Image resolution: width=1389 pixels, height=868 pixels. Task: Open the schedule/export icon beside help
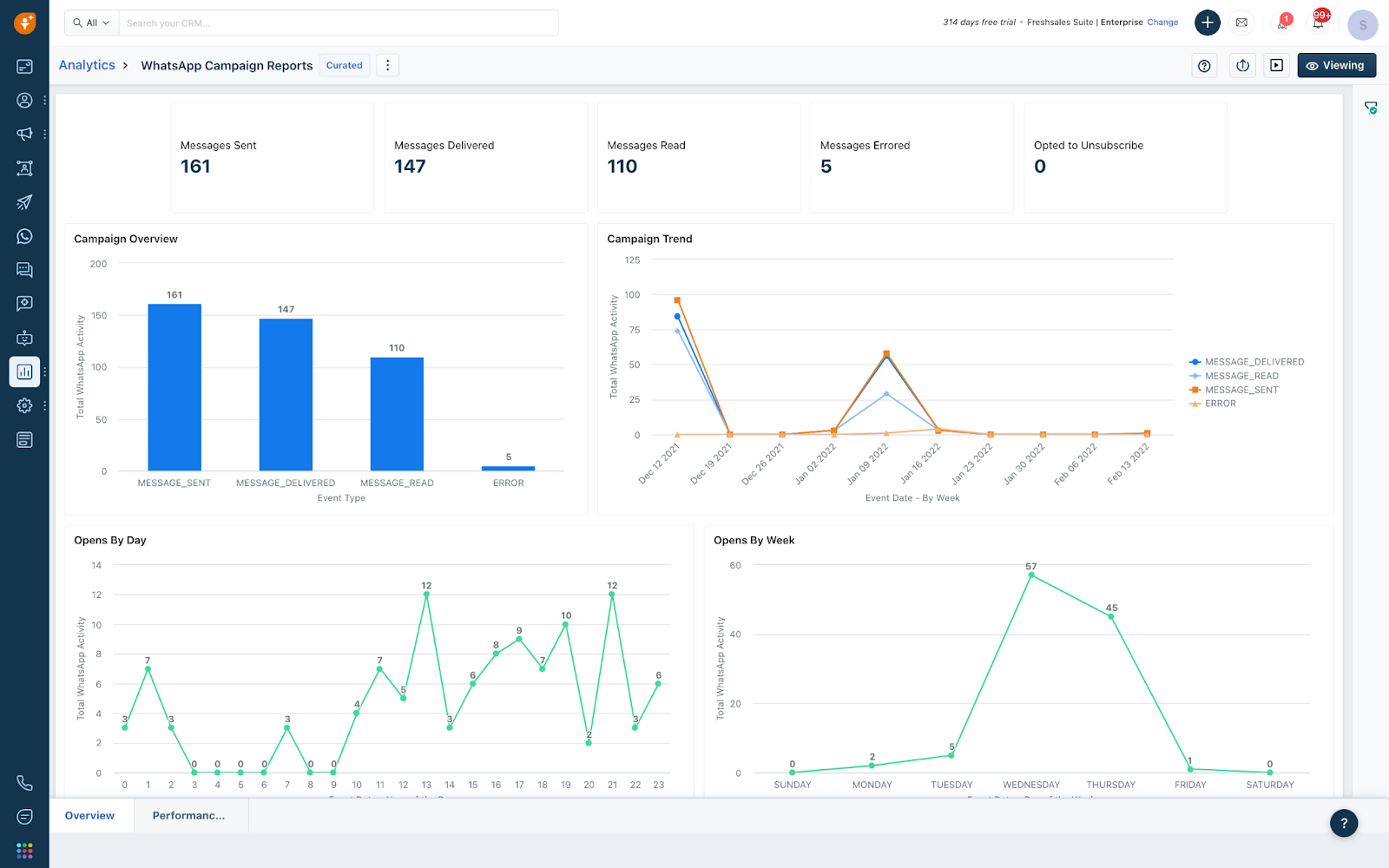coord(1243,66)
